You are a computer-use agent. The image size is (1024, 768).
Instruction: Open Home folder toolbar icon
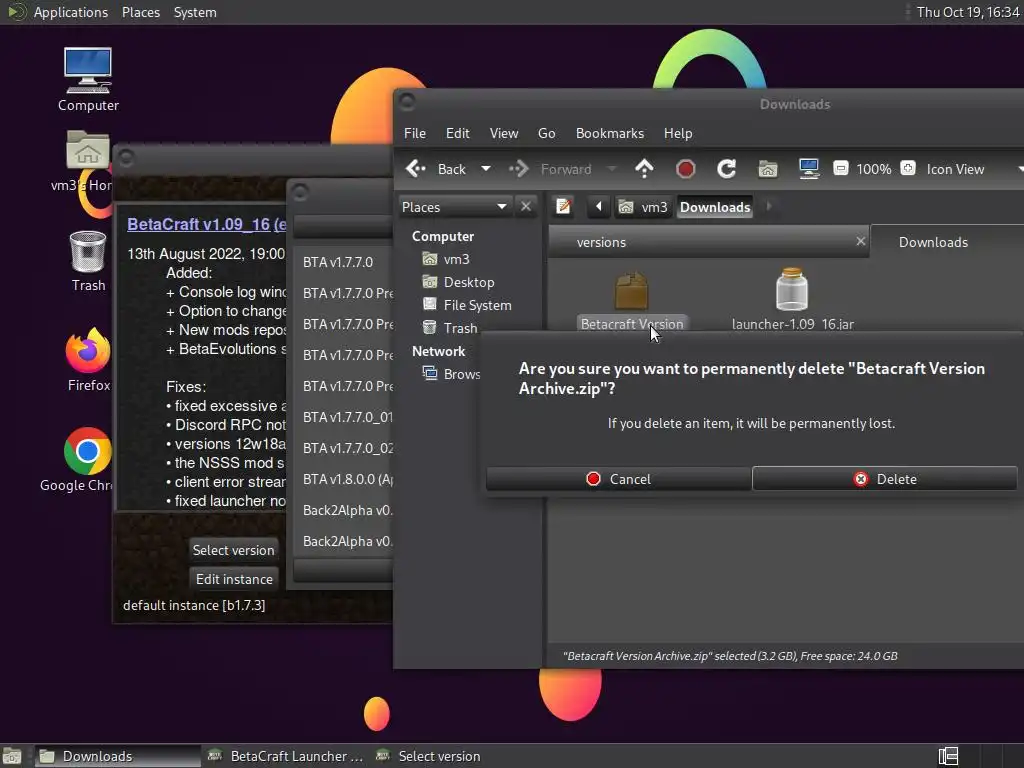coord(767,169)
